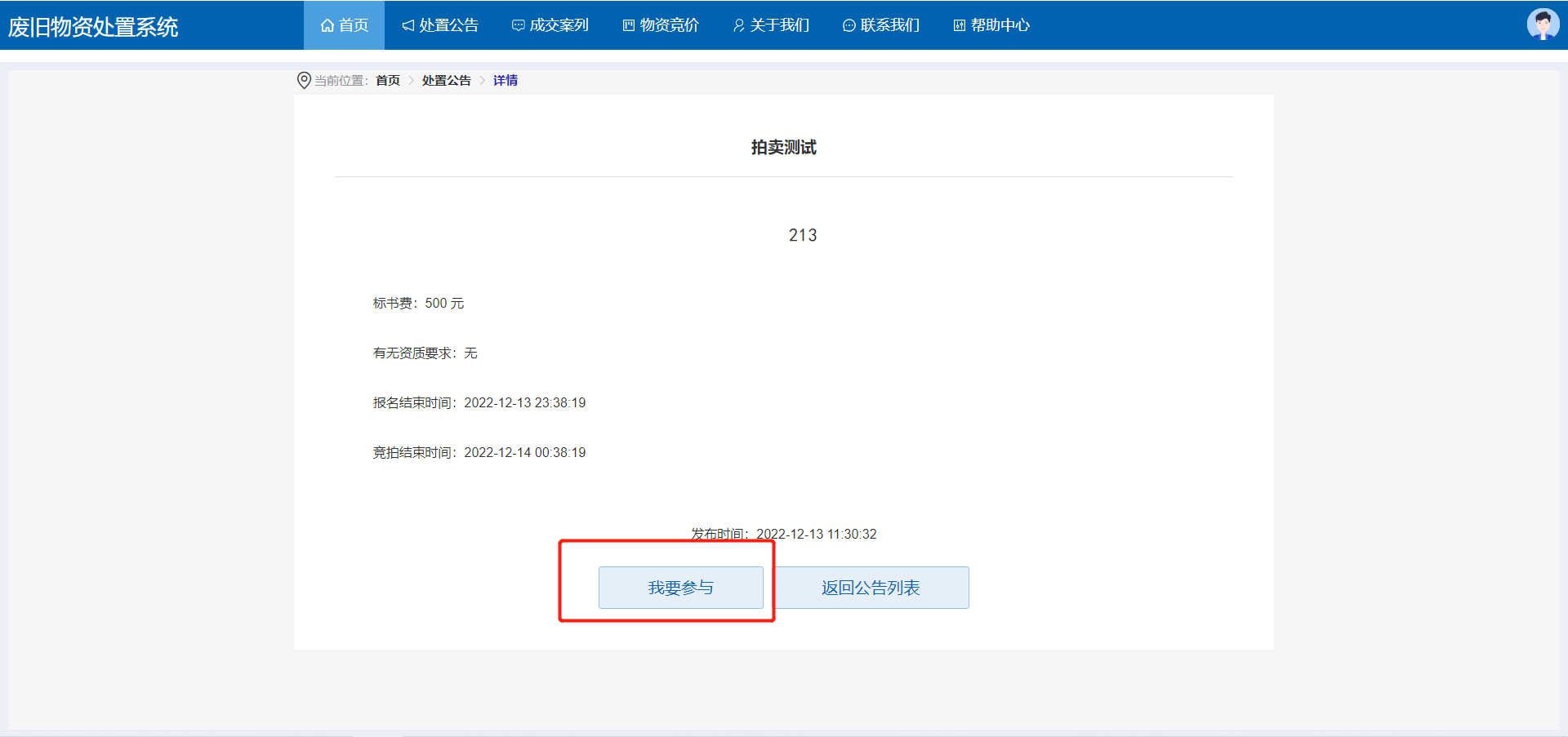Click the 首页 breadcrumb link

point(388,80)
